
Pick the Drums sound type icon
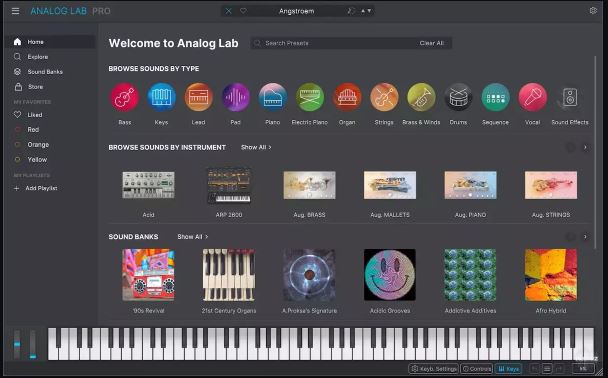click(x=458, y=97)
